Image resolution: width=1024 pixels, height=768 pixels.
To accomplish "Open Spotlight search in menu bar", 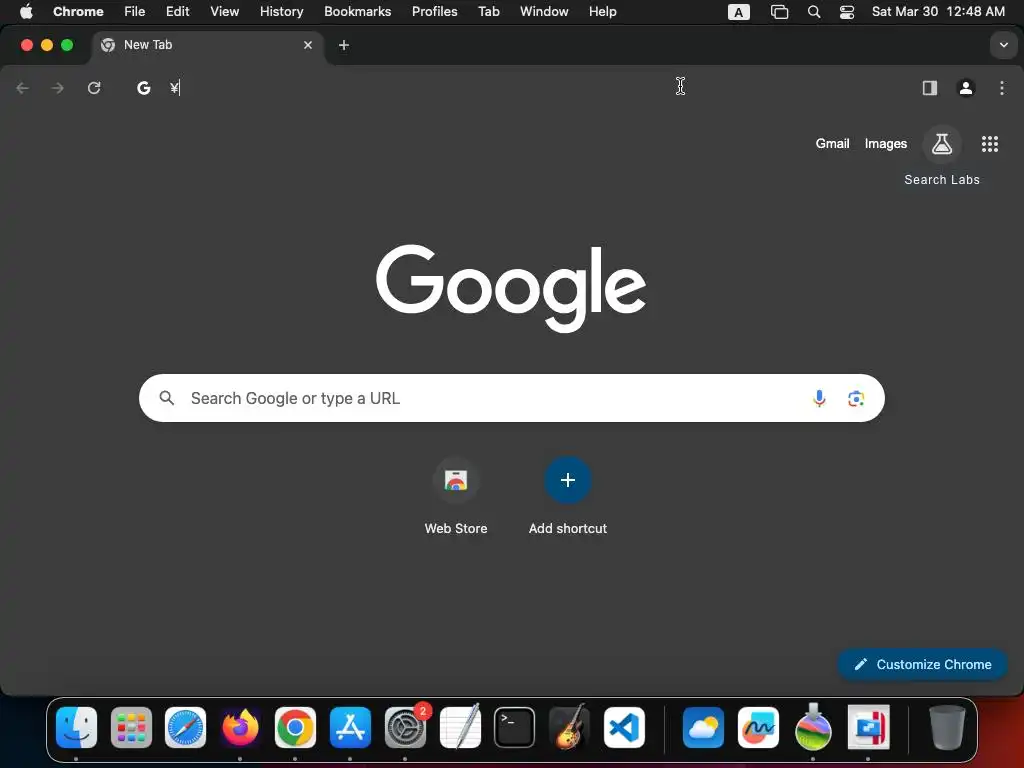I will (814, 12).
